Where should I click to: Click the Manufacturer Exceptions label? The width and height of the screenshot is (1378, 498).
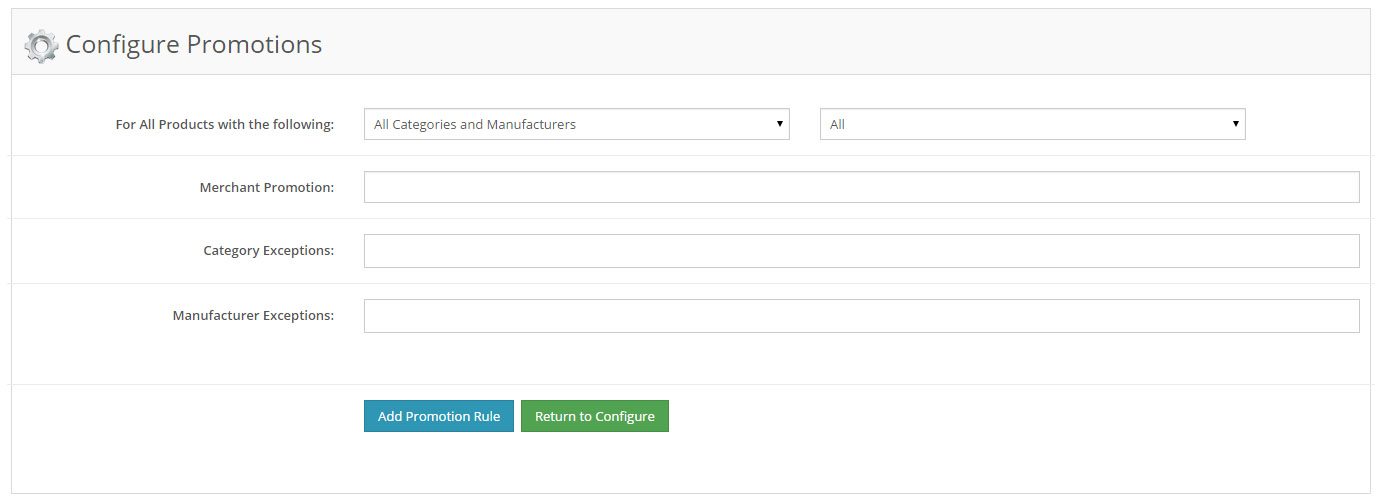click(254, 316)
